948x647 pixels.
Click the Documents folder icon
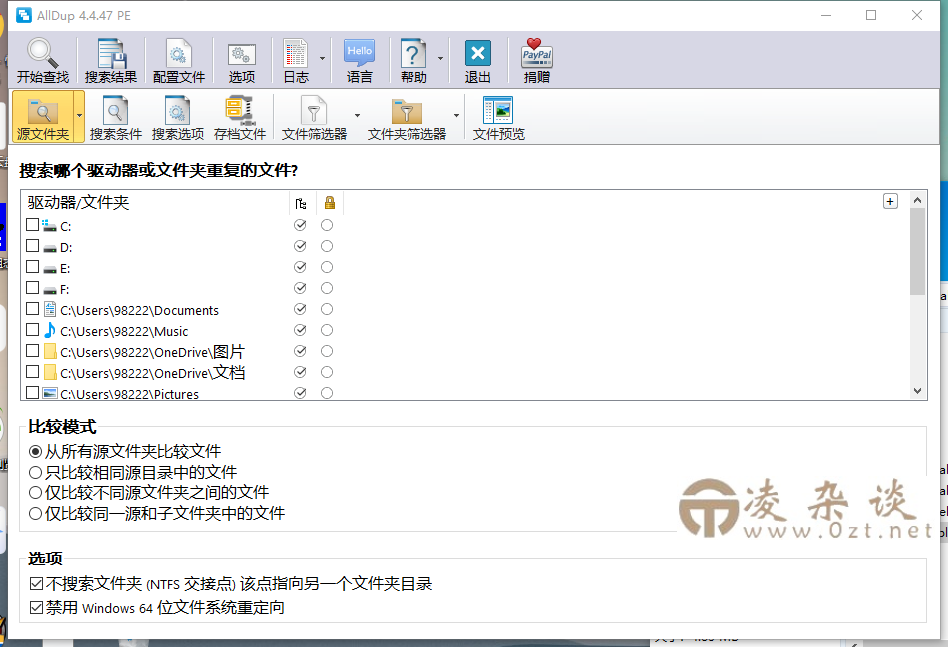pos(50,309)
